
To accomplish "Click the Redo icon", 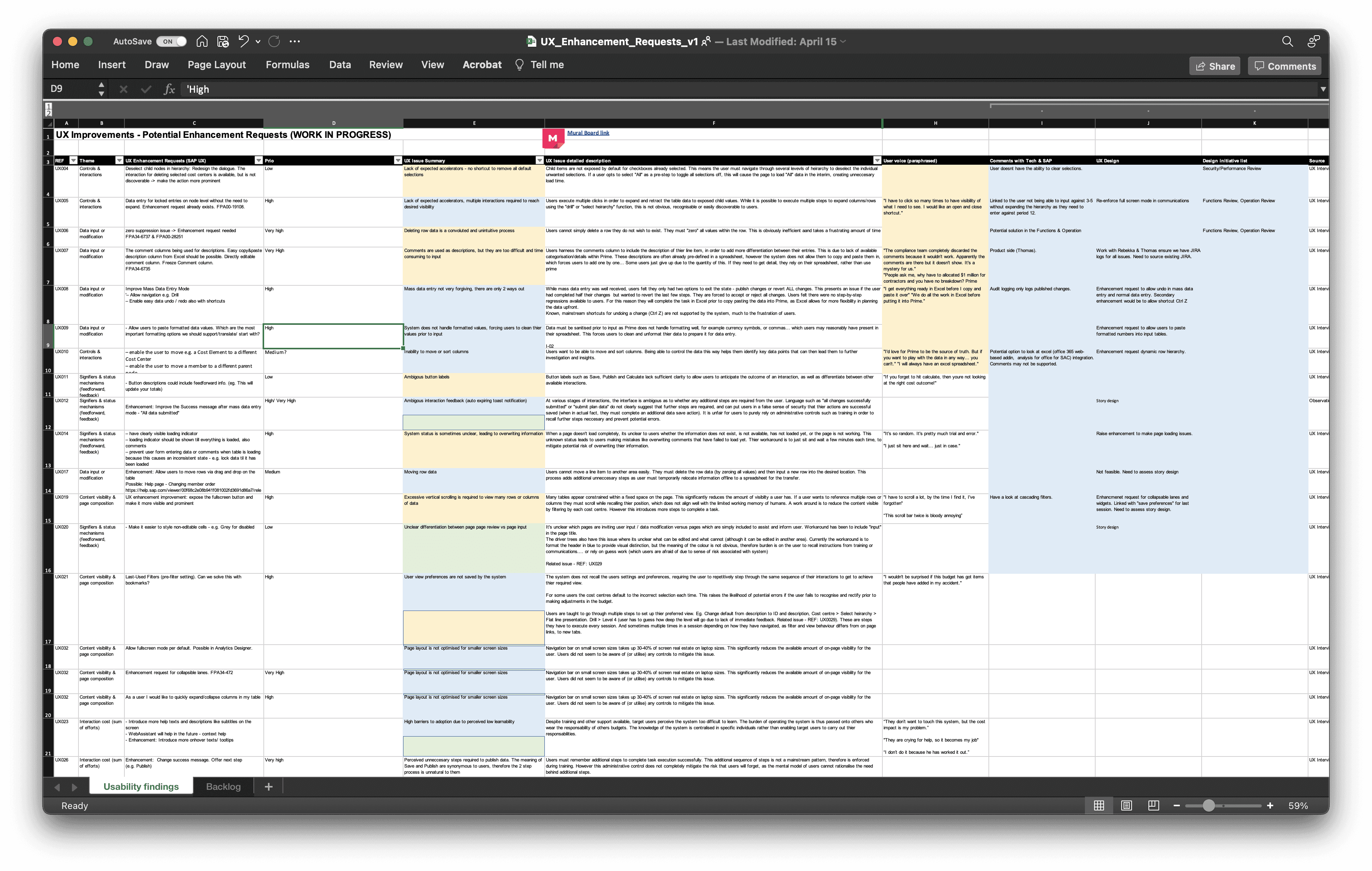I will click(x=274, y=42).
